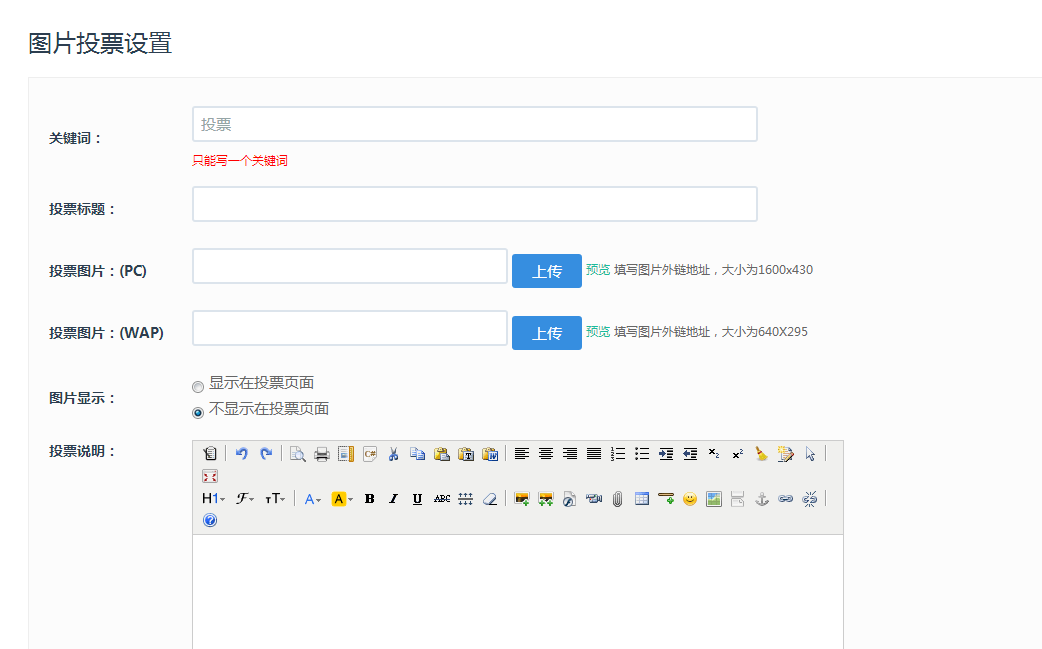The width and height of the screenshot is (1042, 649).
Task: Copy selection using copy icon
Action: pyautogui.click(x=417, y=454)
